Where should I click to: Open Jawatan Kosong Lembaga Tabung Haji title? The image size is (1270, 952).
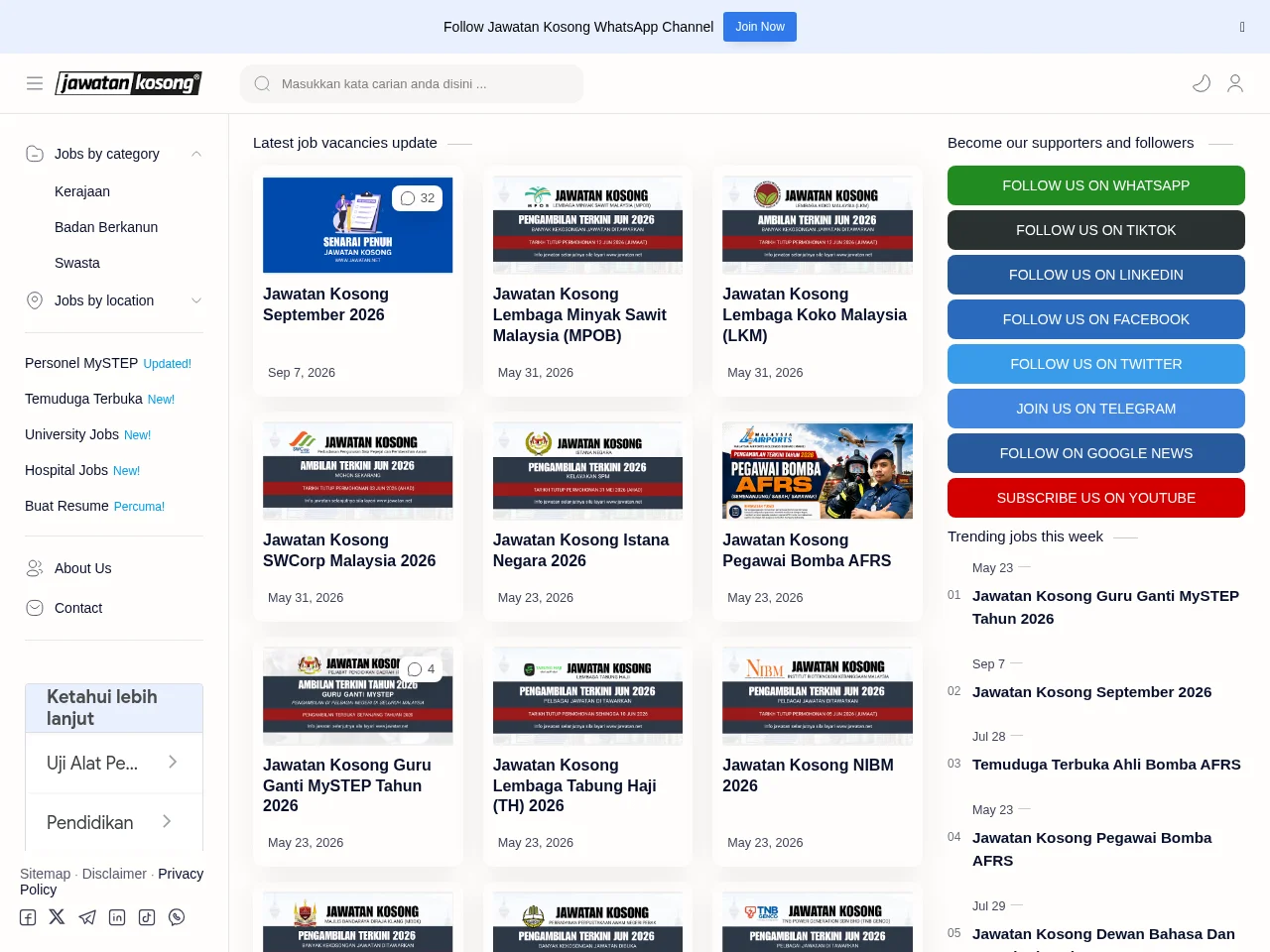(574, 785)
